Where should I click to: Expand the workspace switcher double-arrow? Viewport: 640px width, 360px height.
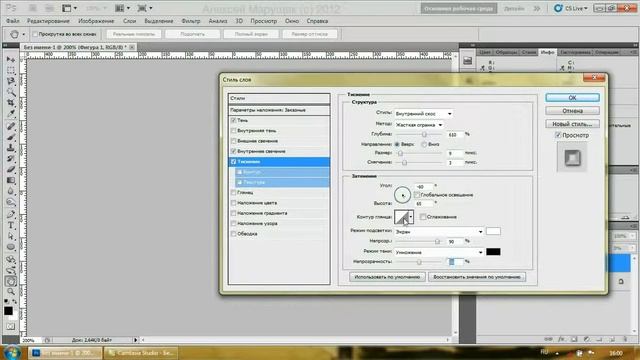537,8
